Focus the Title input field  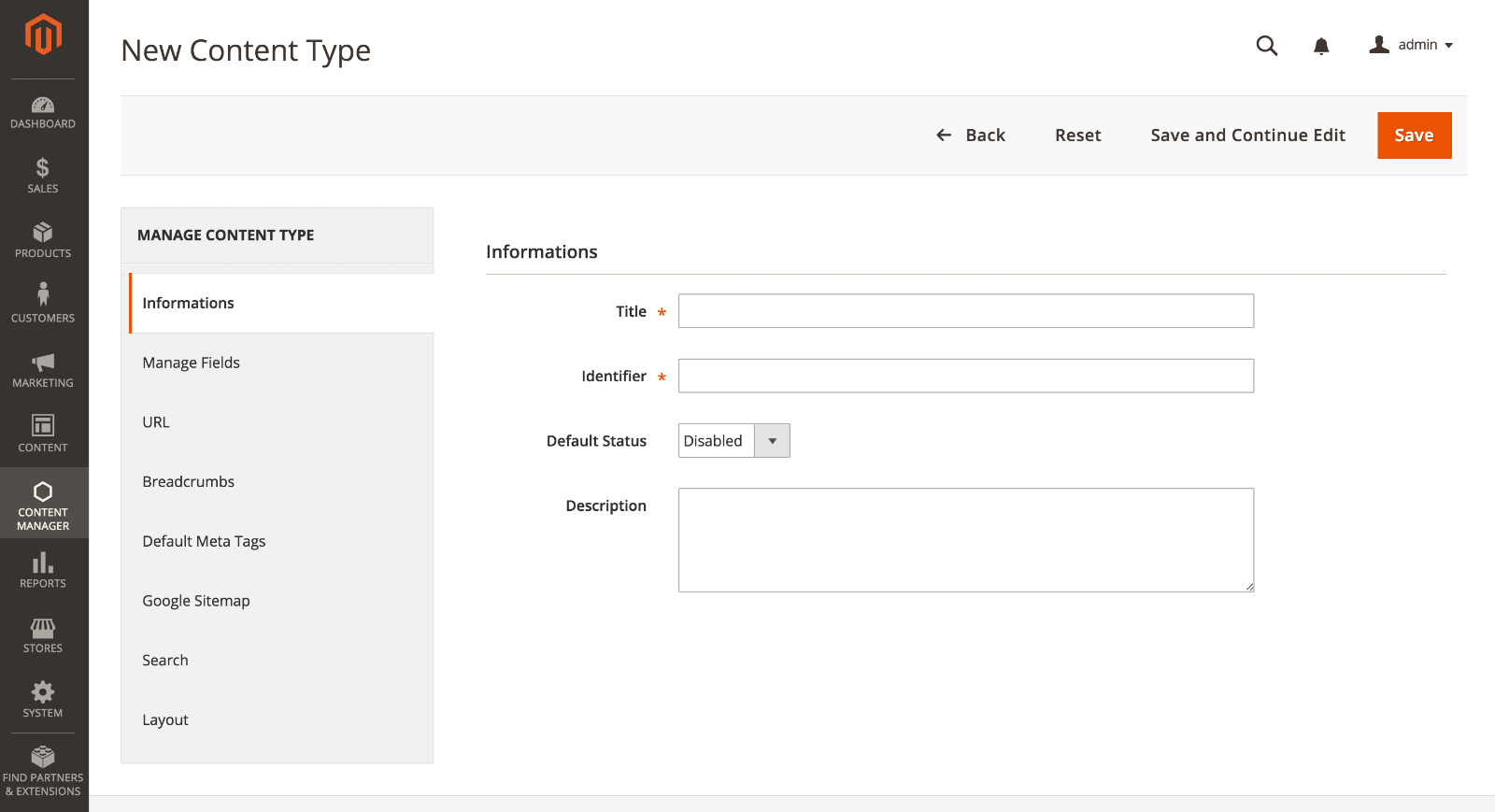pyautogui.click(x=966, y=311)
